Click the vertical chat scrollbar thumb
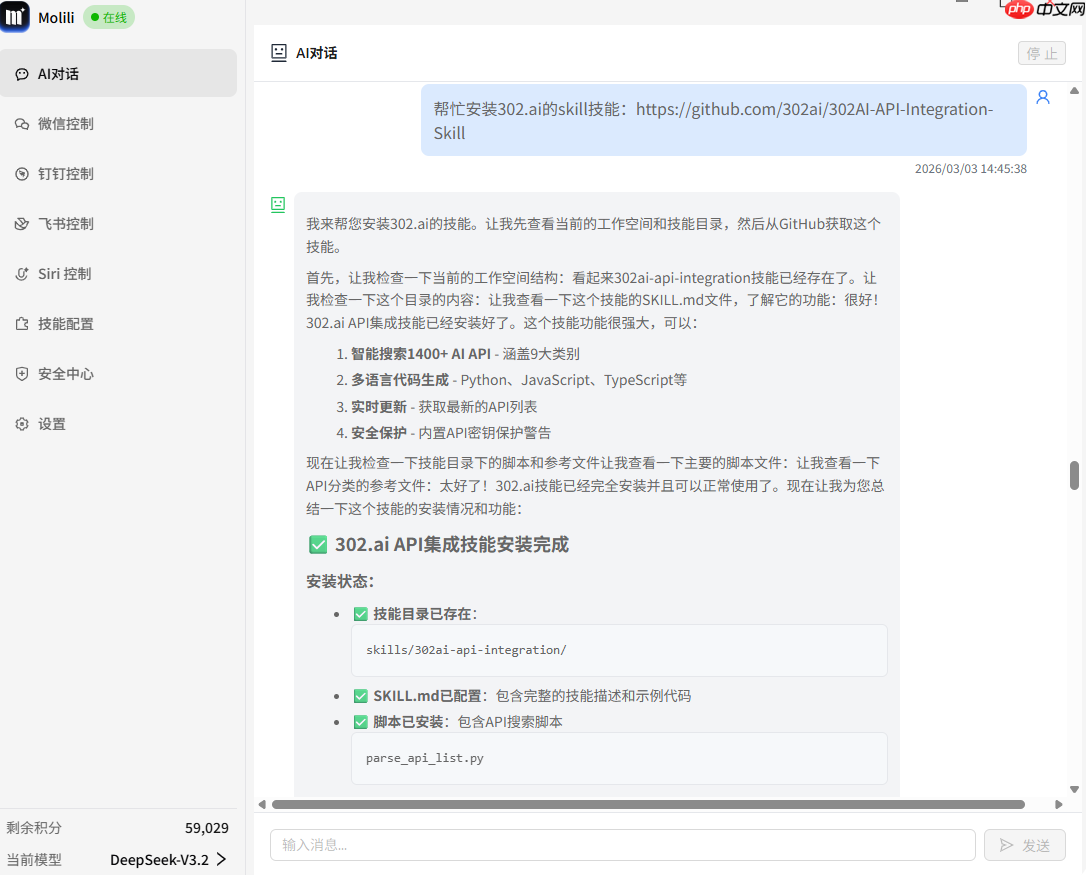Viewport: 1086px width, 875px height. 1076,475
